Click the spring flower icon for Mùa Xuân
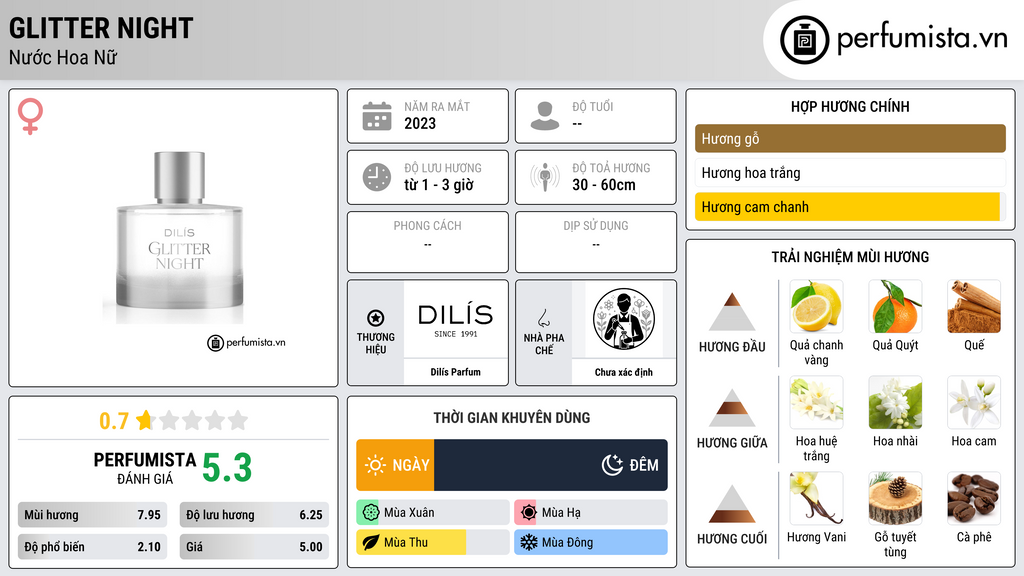 [x=370, y=513]
